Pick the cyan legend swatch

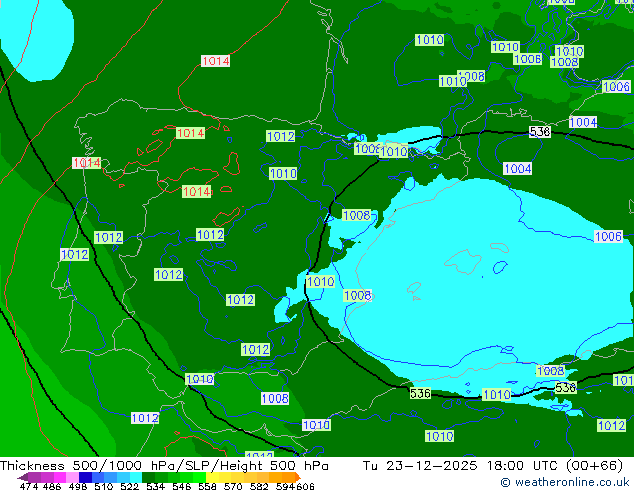(136, 477)
